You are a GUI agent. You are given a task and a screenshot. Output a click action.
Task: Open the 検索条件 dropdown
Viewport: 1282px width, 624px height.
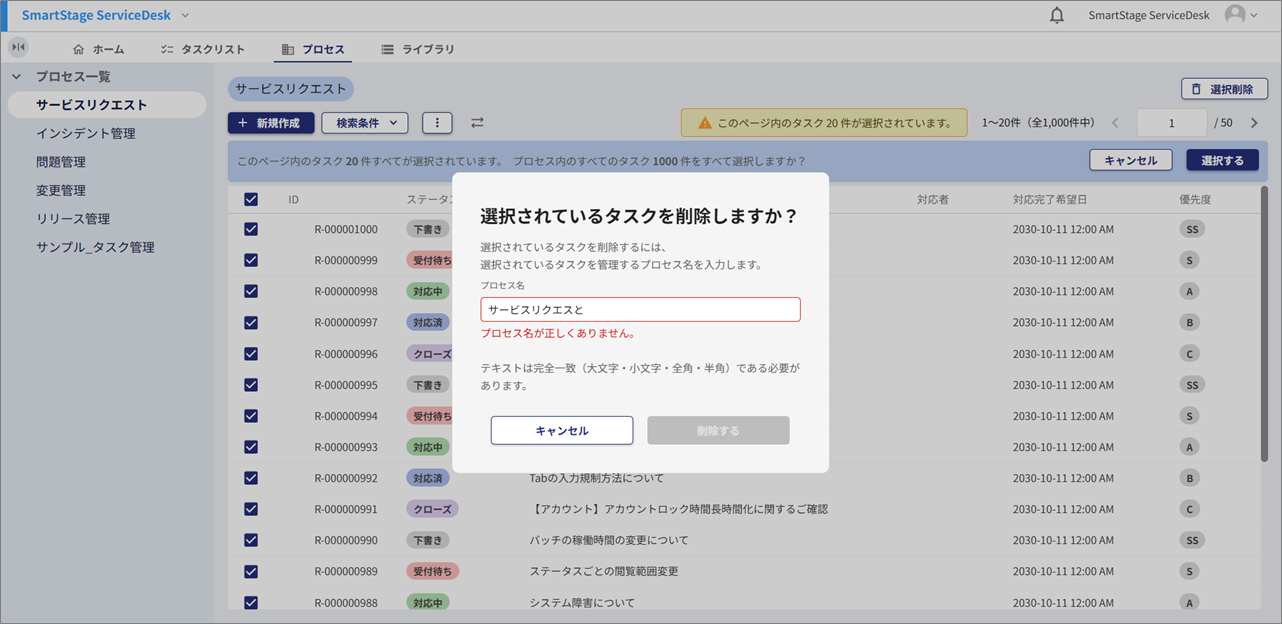click(364, 123)
